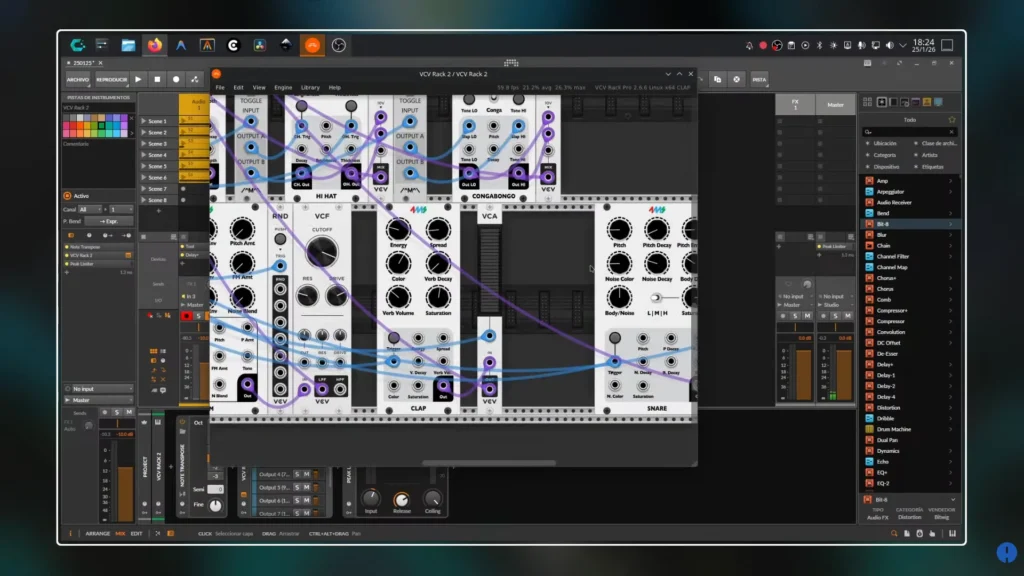
Task: Launch Scene 3
Action: 144,144
